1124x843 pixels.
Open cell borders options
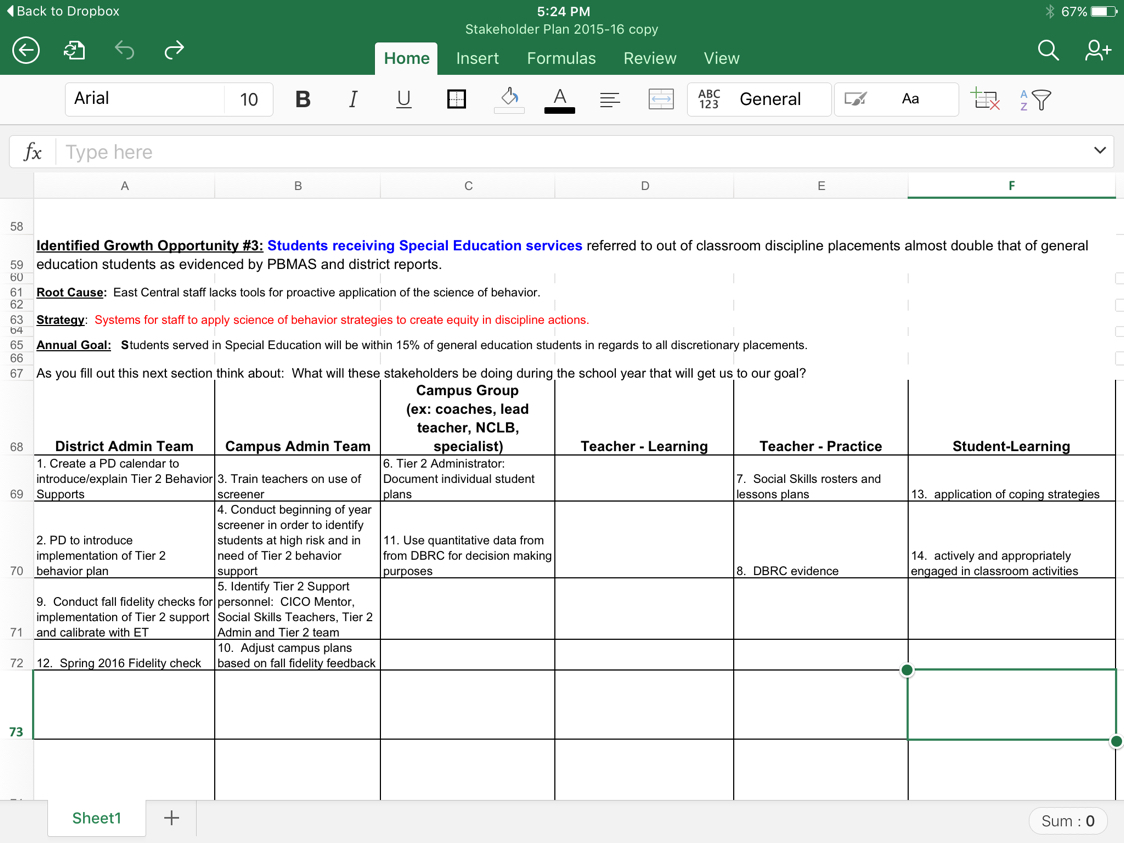(456, 99)
